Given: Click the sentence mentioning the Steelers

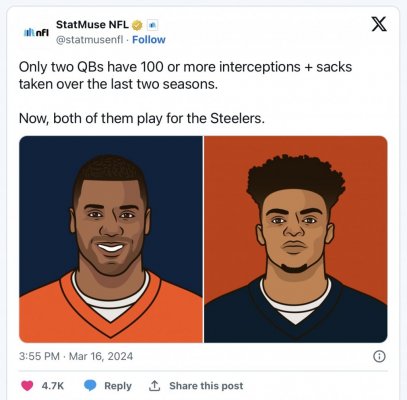Looking at the screenshot, I should click(x=142, y=118).
